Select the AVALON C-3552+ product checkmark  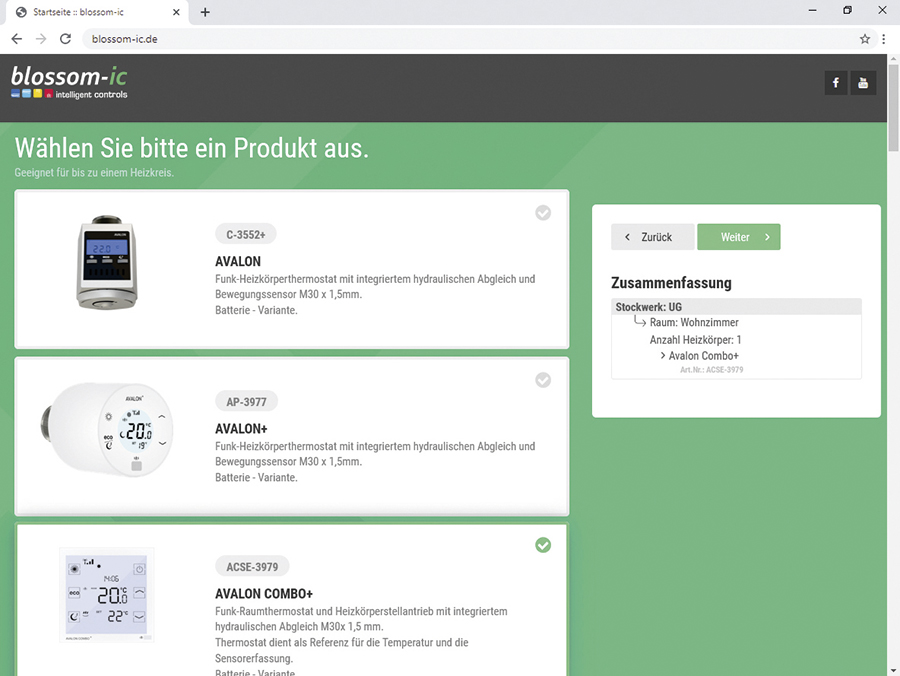[543, 213]
